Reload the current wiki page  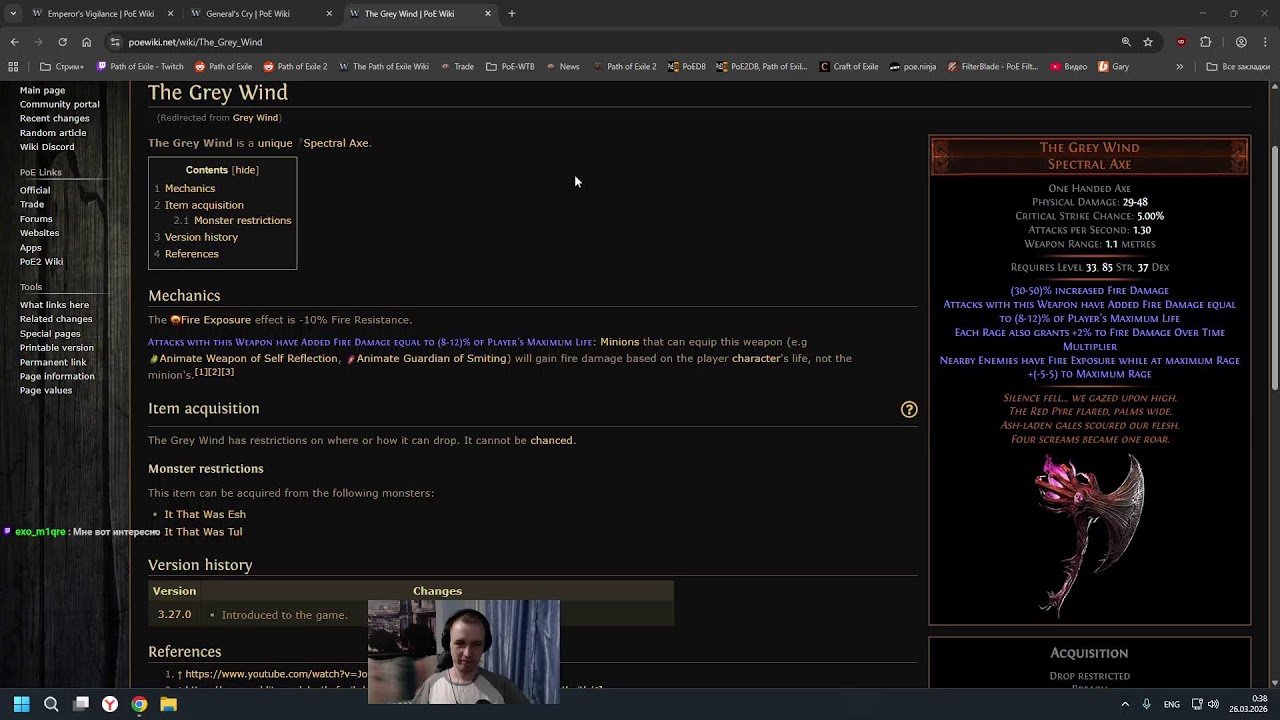tap(62, 42)
